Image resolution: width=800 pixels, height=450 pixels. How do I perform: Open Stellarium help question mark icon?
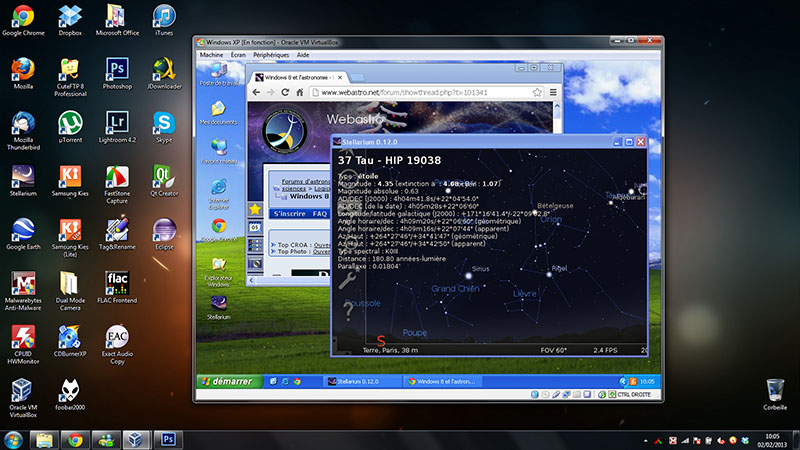[348, 310]
